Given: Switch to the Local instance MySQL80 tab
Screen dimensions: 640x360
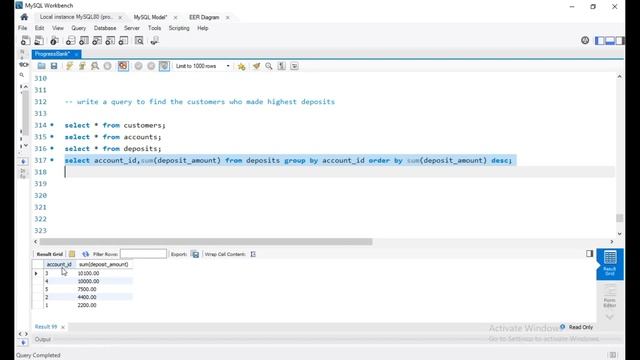Looking at the screenshot, I should [x=76, y=17].
